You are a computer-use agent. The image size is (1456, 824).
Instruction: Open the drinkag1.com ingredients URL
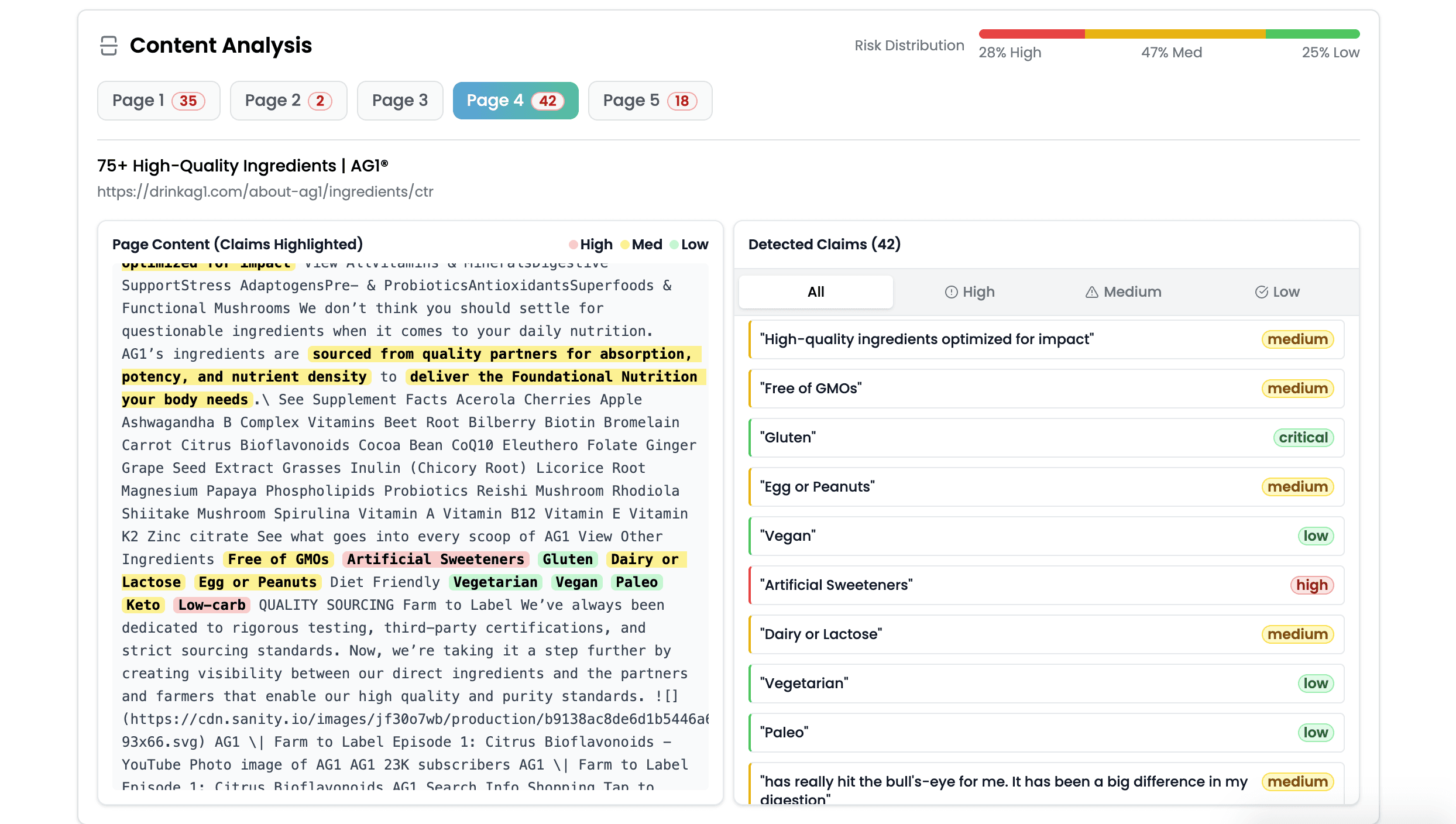click(265, 192)
